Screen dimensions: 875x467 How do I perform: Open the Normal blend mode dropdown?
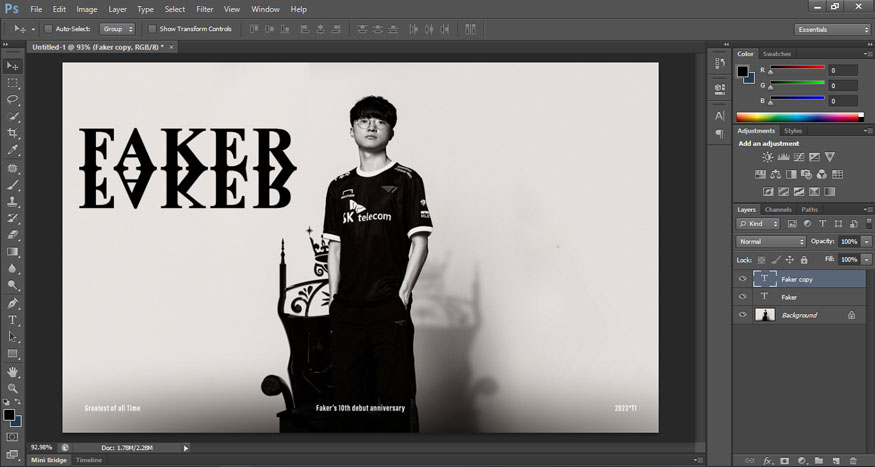[x=771, y=242]
